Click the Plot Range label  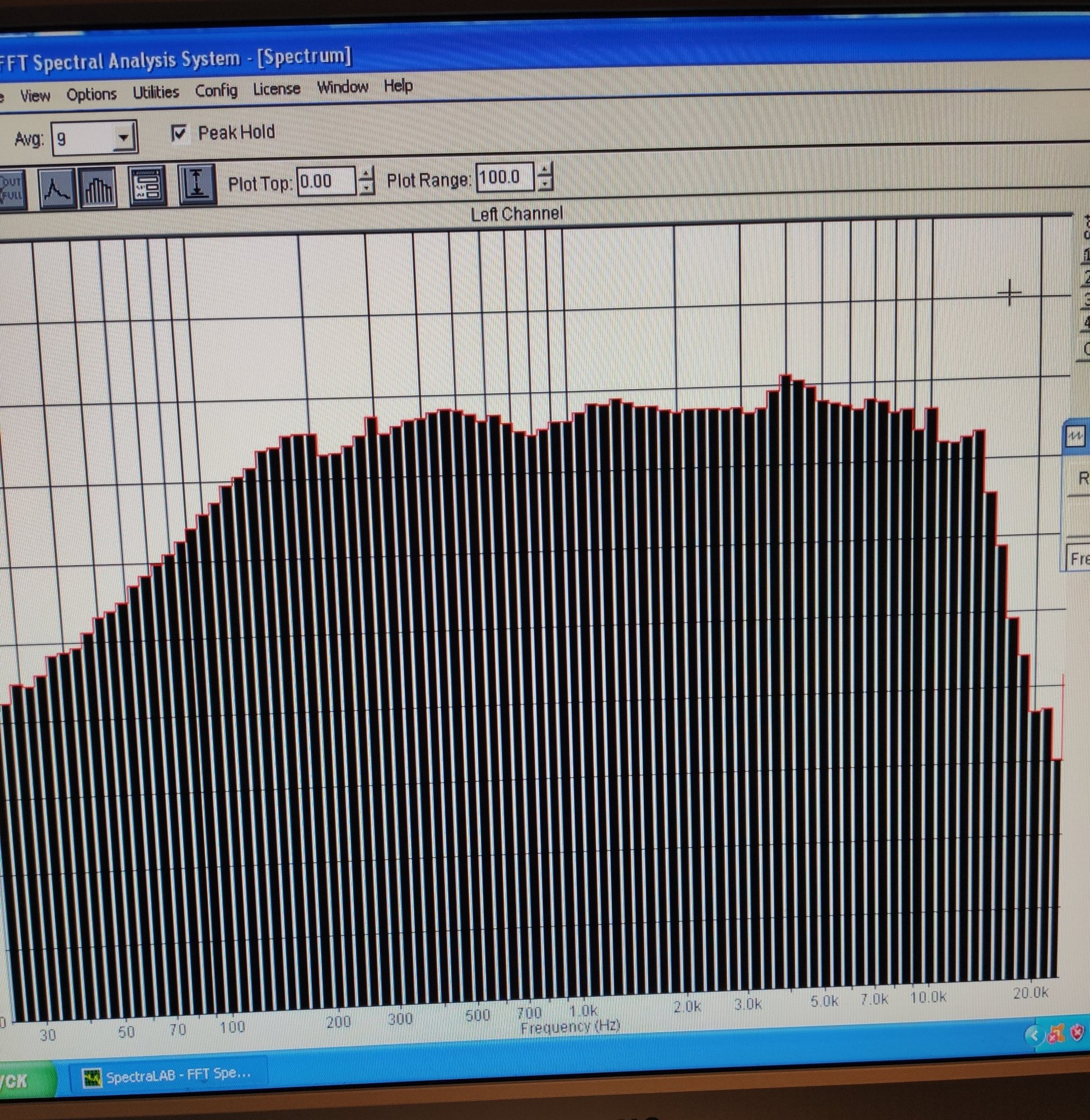pyautogui.click(x=429, y=181)
